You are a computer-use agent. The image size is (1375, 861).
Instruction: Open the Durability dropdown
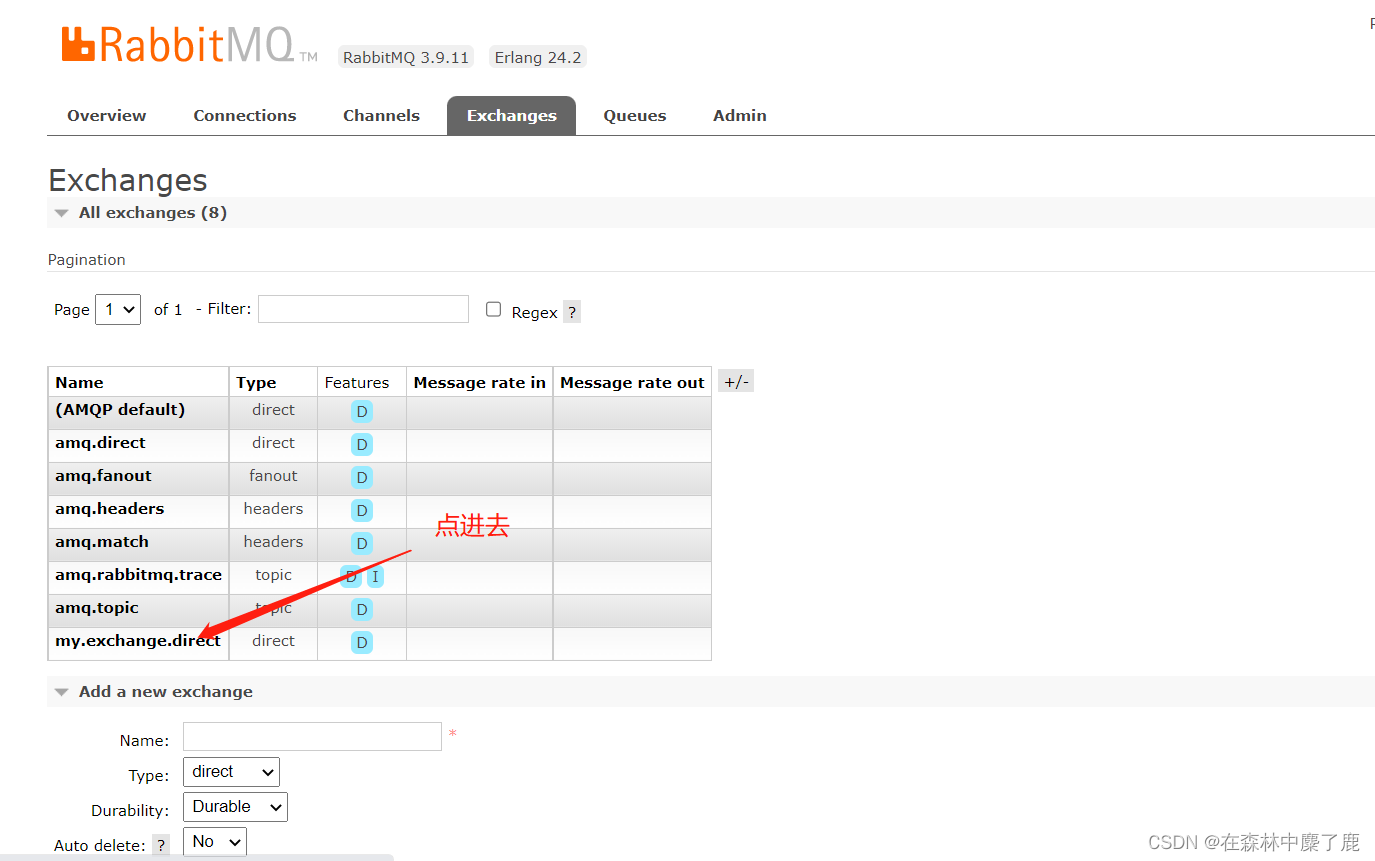coord(235,807)
